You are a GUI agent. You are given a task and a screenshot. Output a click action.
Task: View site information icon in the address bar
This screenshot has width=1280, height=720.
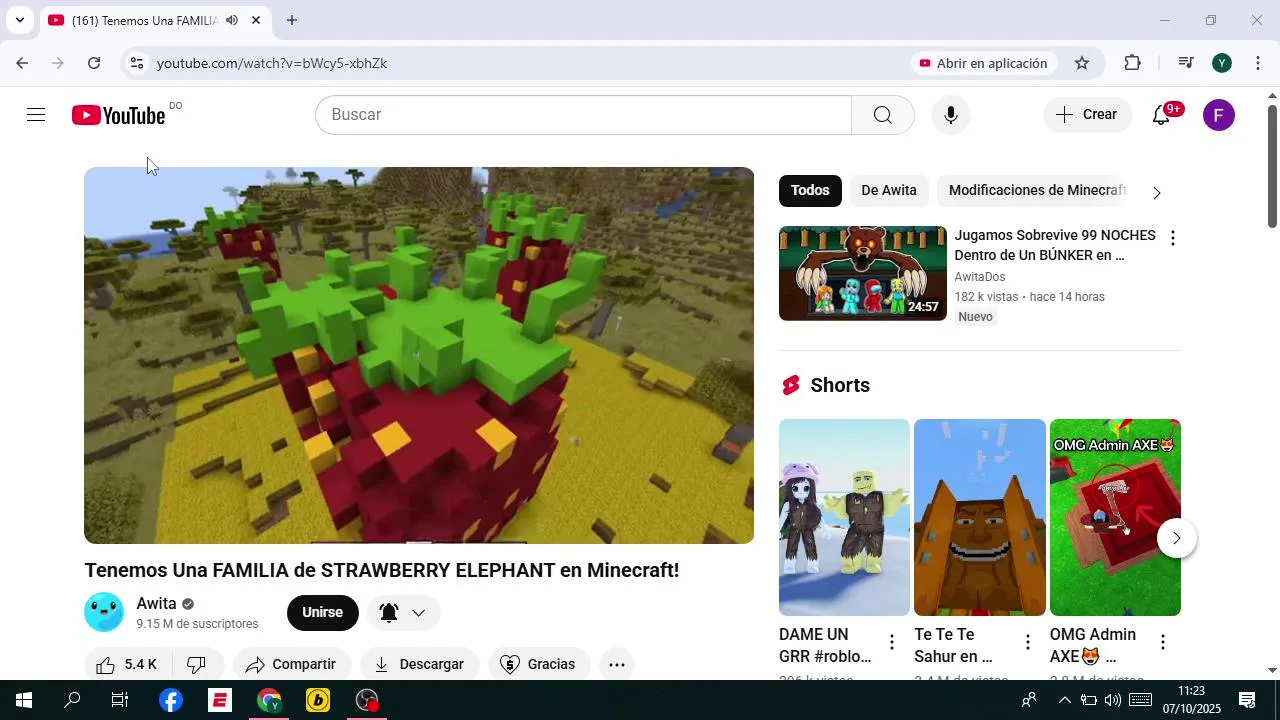(137, 63)
